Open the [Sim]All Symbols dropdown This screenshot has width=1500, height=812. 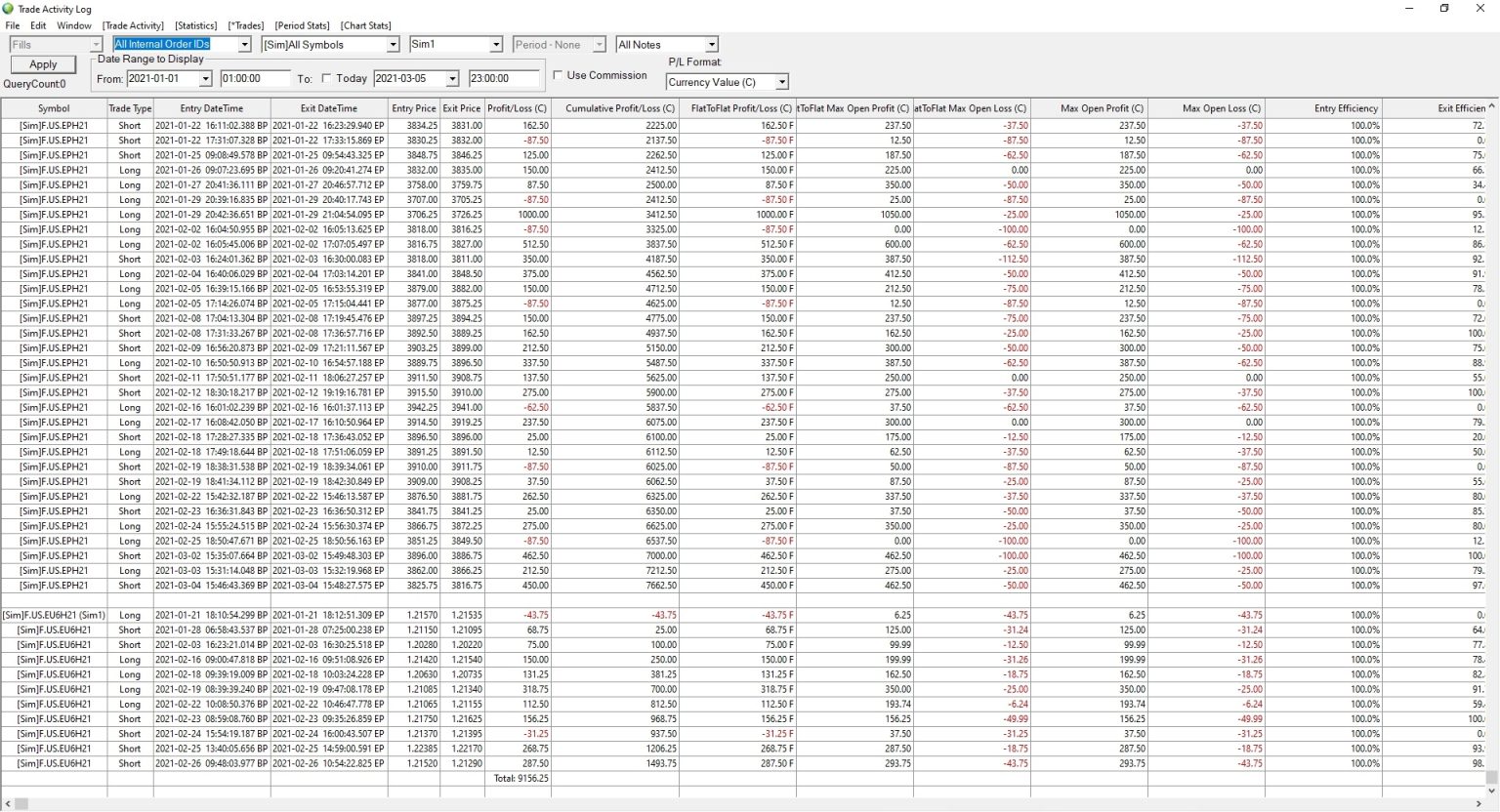click(392, 44)
